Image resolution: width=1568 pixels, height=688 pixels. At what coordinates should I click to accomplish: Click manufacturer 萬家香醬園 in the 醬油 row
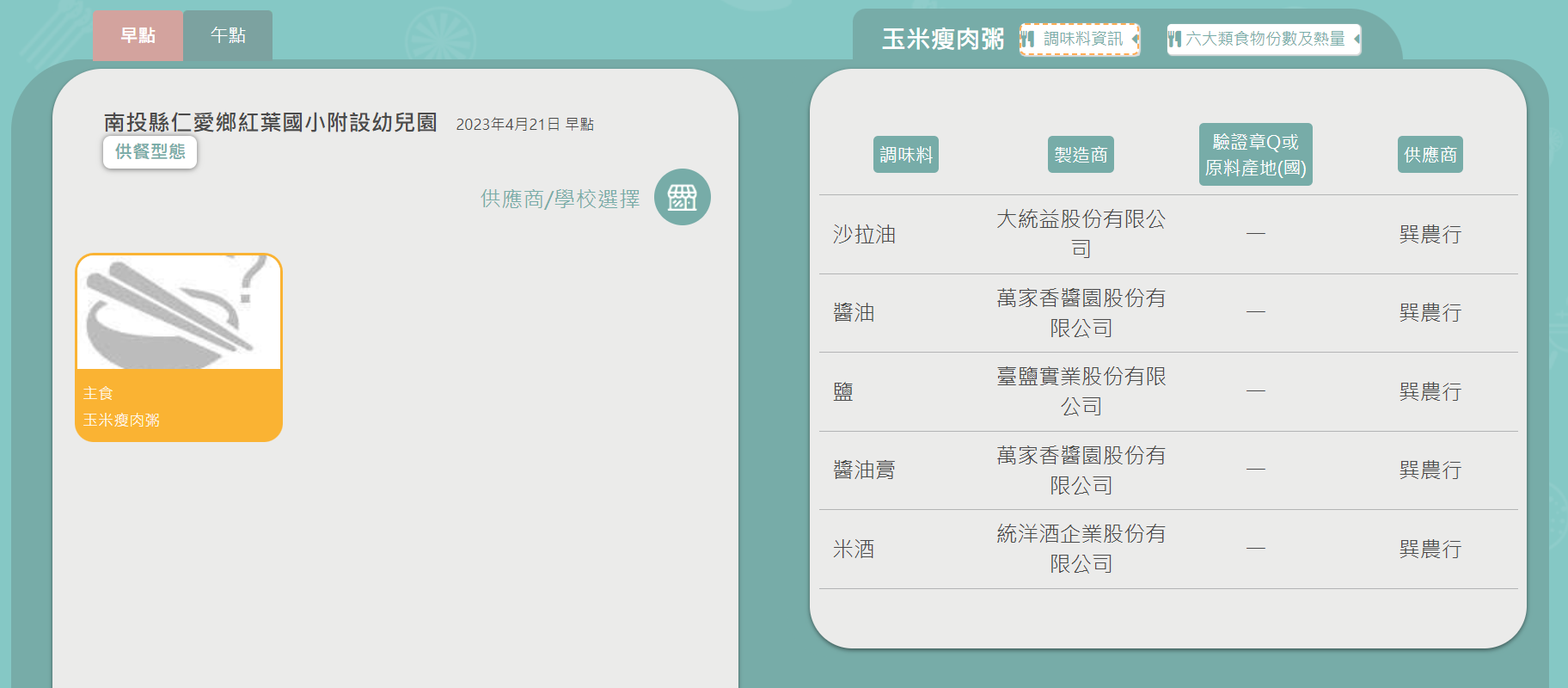tap(1081, 313)
